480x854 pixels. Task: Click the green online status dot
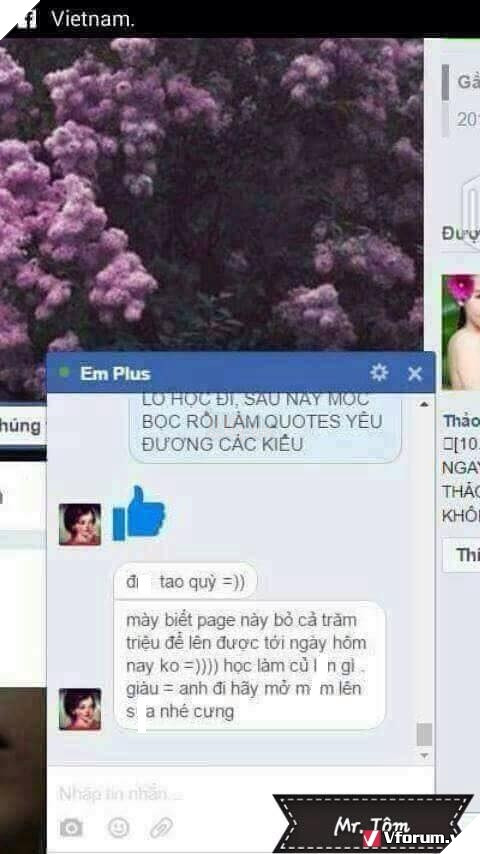pyautogui.click(x=64, y=373)
